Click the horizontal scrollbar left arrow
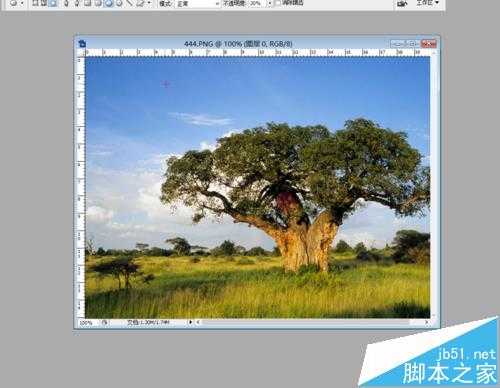This screenshot has height=388, width=500. pyautogui.click(x=198, y=322)
